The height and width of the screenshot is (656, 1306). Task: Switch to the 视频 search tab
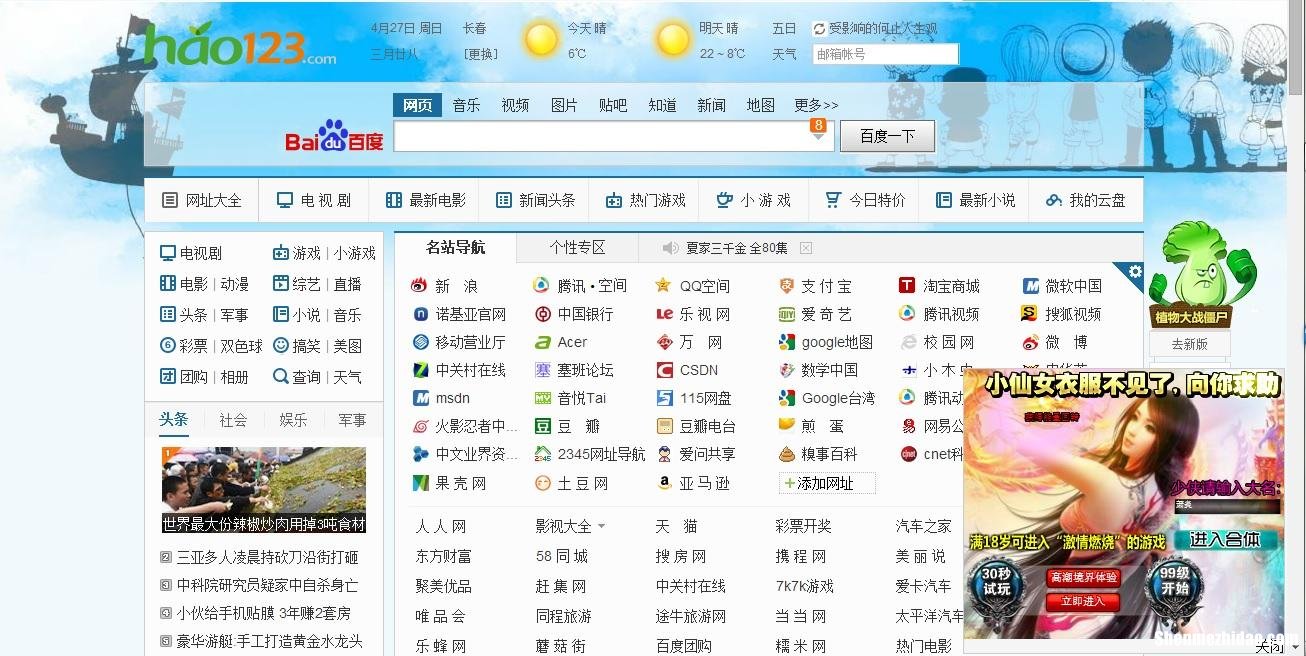(515, 105)
